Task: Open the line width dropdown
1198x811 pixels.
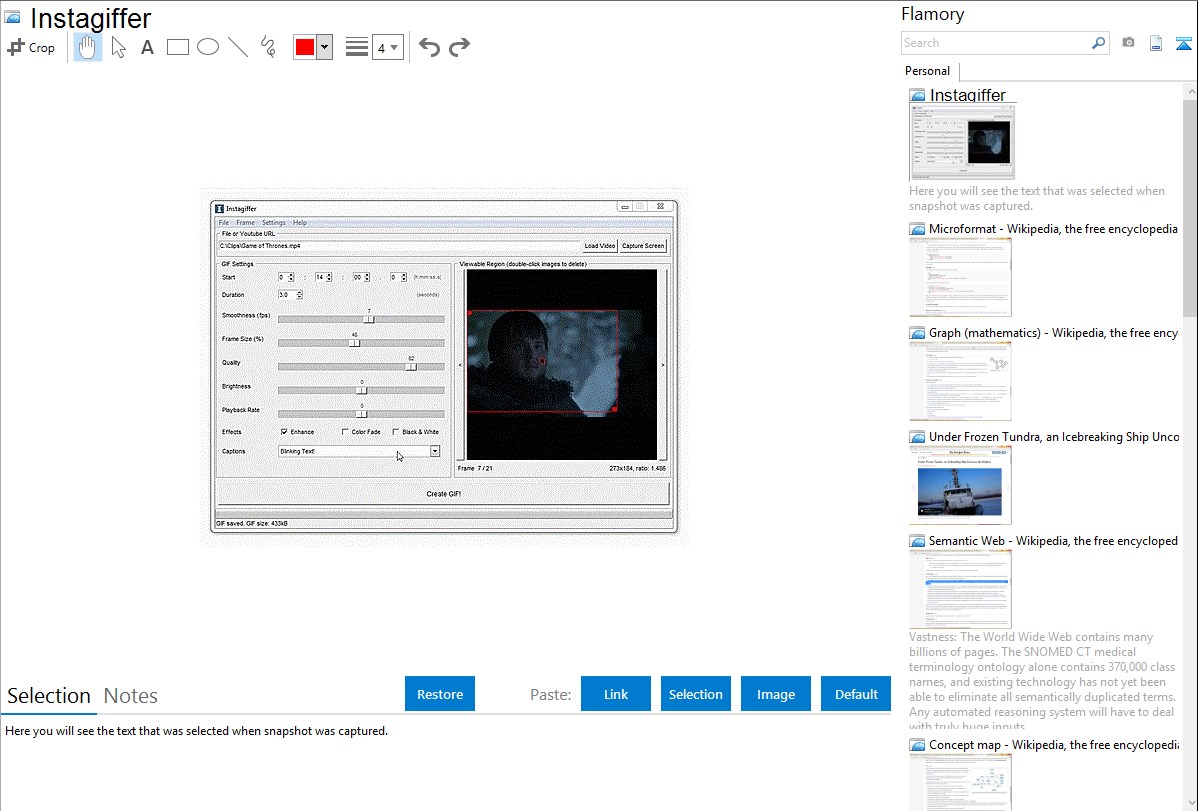Action: coord(387,47)
